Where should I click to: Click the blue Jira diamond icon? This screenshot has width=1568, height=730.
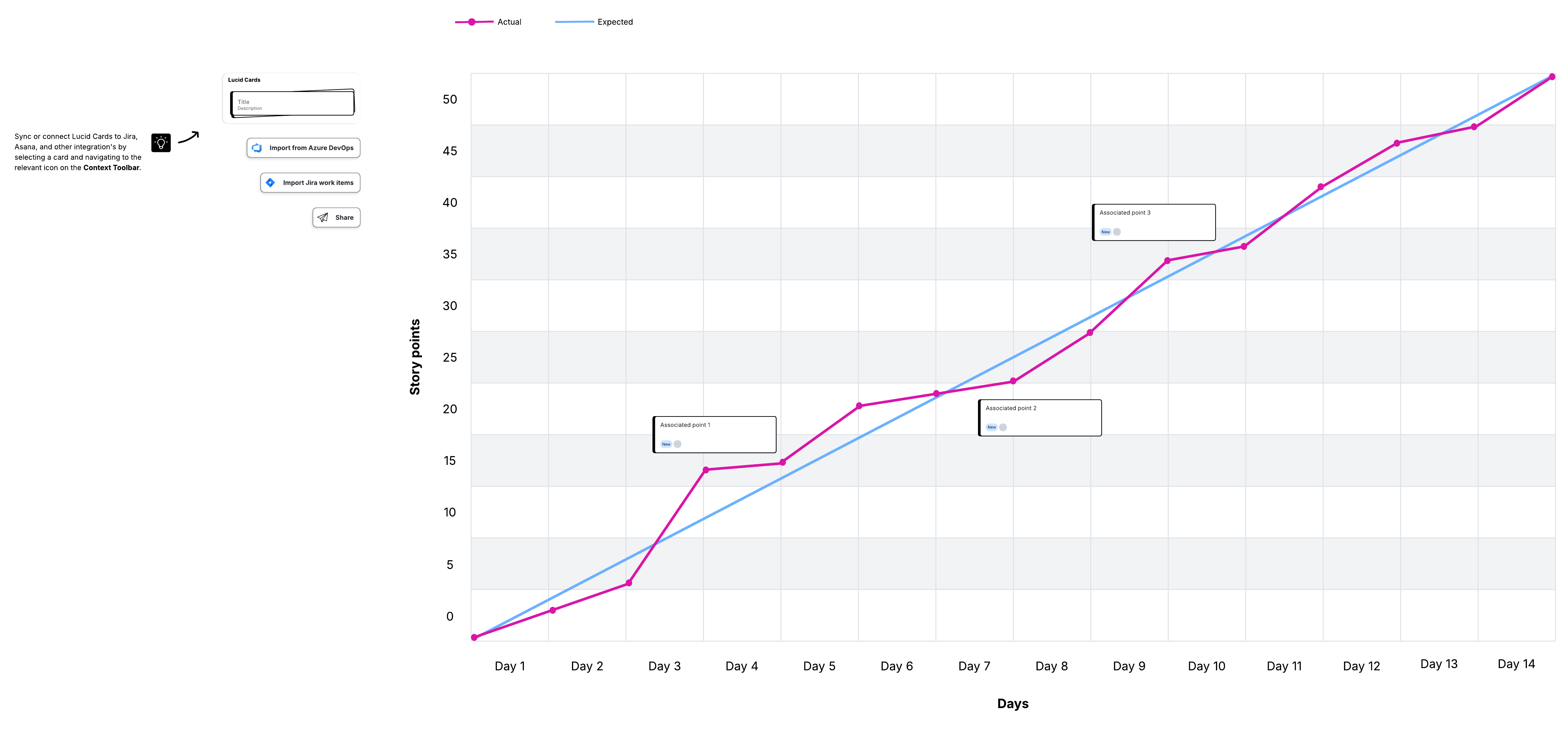[x=270, y=182]
